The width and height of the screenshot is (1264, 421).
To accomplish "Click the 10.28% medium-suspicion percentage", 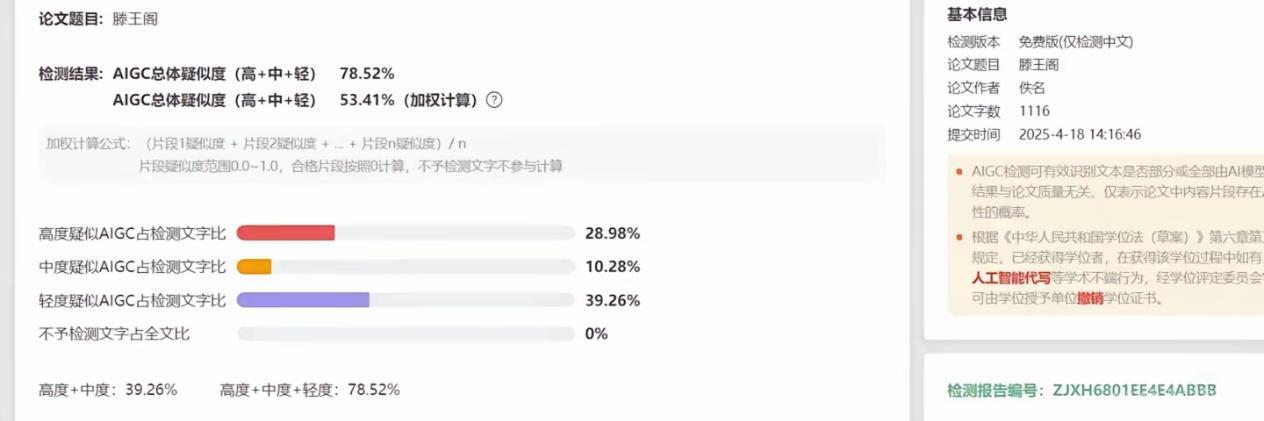I will pyautogui.click(x=612, y=267).
